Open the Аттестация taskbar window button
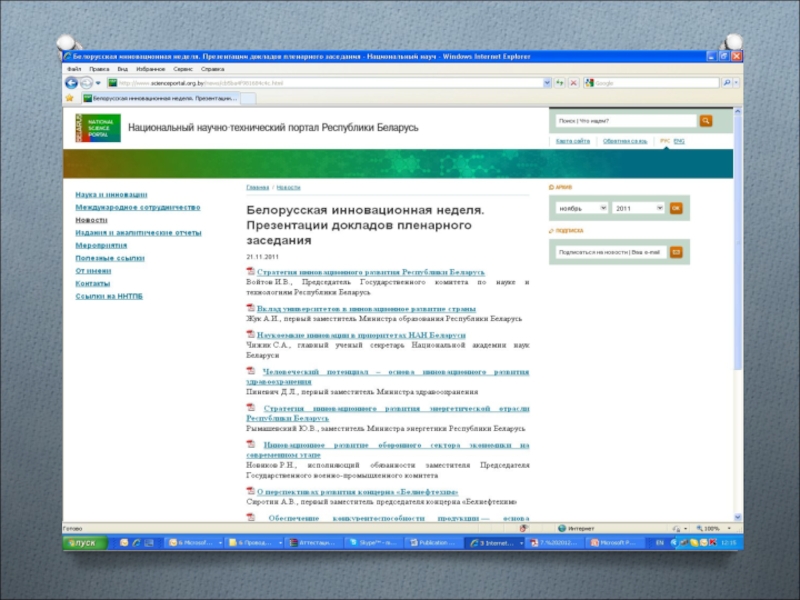This screenshot has height=600, width=800. [313, 543]
